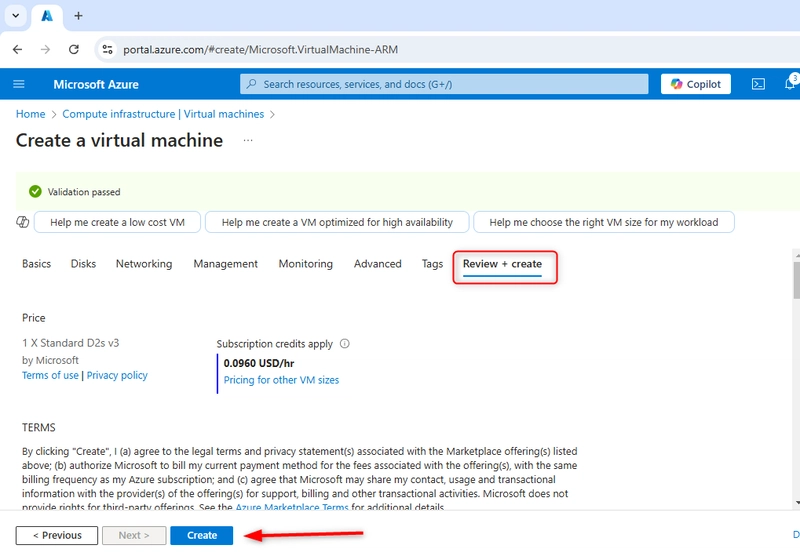800x556 pixels.
Task: Click the disabled Next button
Action: tap(134, 536)
